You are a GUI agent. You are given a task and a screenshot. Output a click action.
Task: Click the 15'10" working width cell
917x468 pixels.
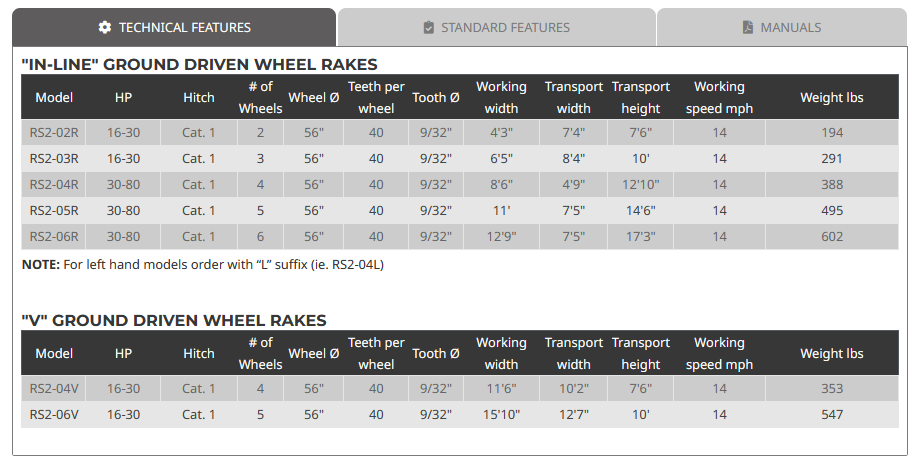click(x=501, y=414)
